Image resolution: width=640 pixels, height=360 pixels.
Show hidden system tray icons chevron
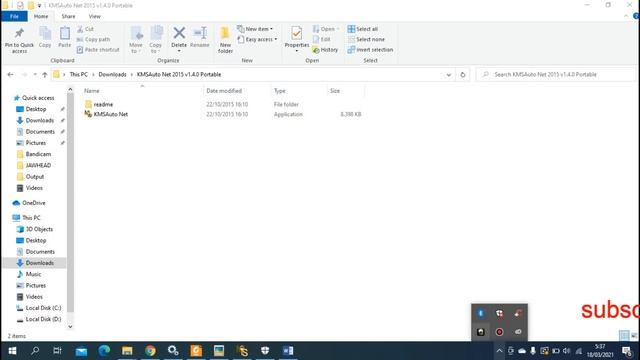[499, 351]
